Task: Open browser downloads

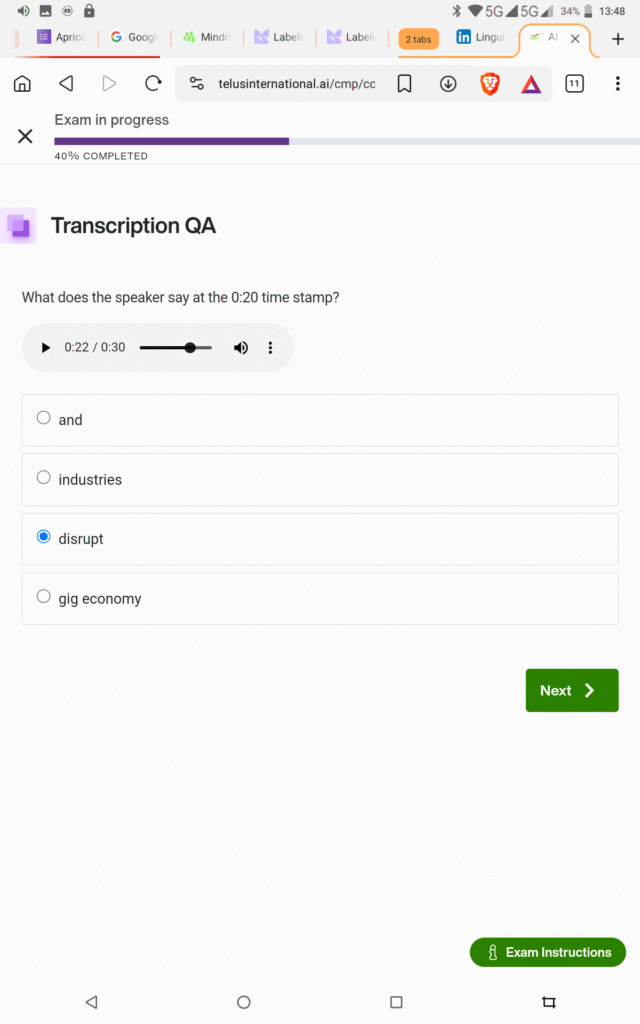Action: pyautogui.click(x=448, y=84)
